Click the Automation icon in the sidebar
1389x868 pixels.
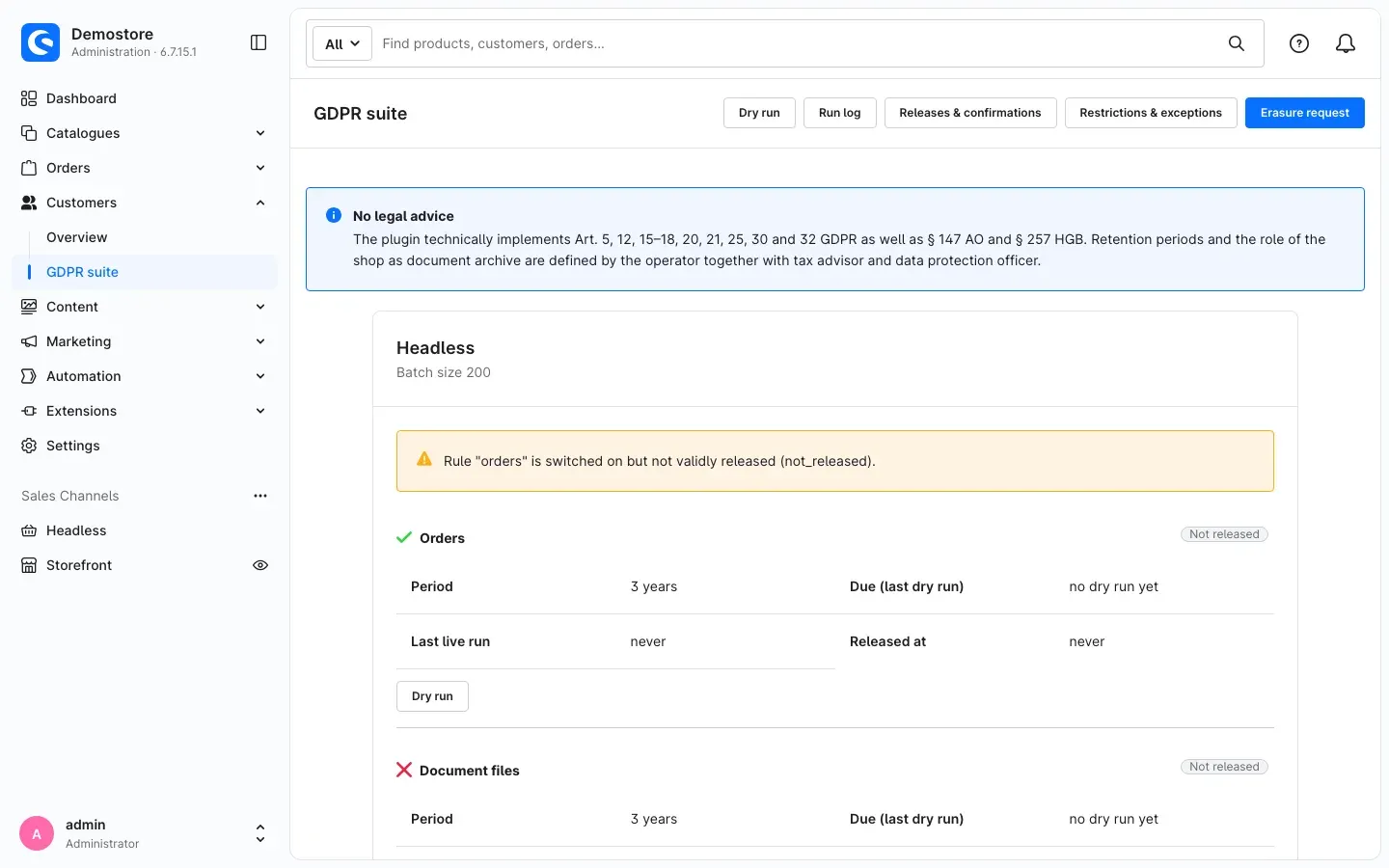[x=29, y=376]
